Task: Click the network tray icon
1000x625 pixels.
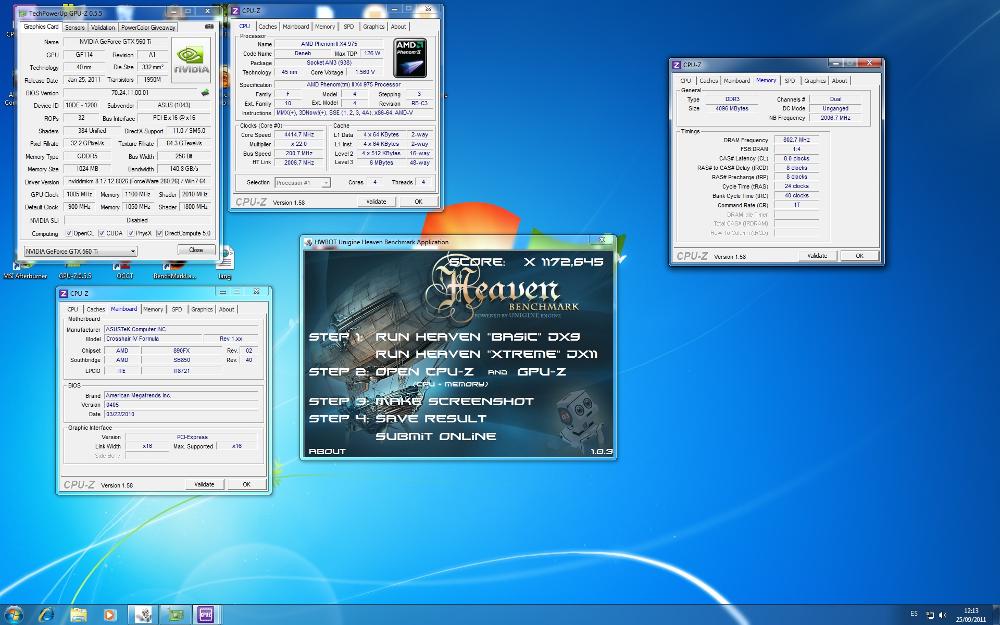Action: 929,615
